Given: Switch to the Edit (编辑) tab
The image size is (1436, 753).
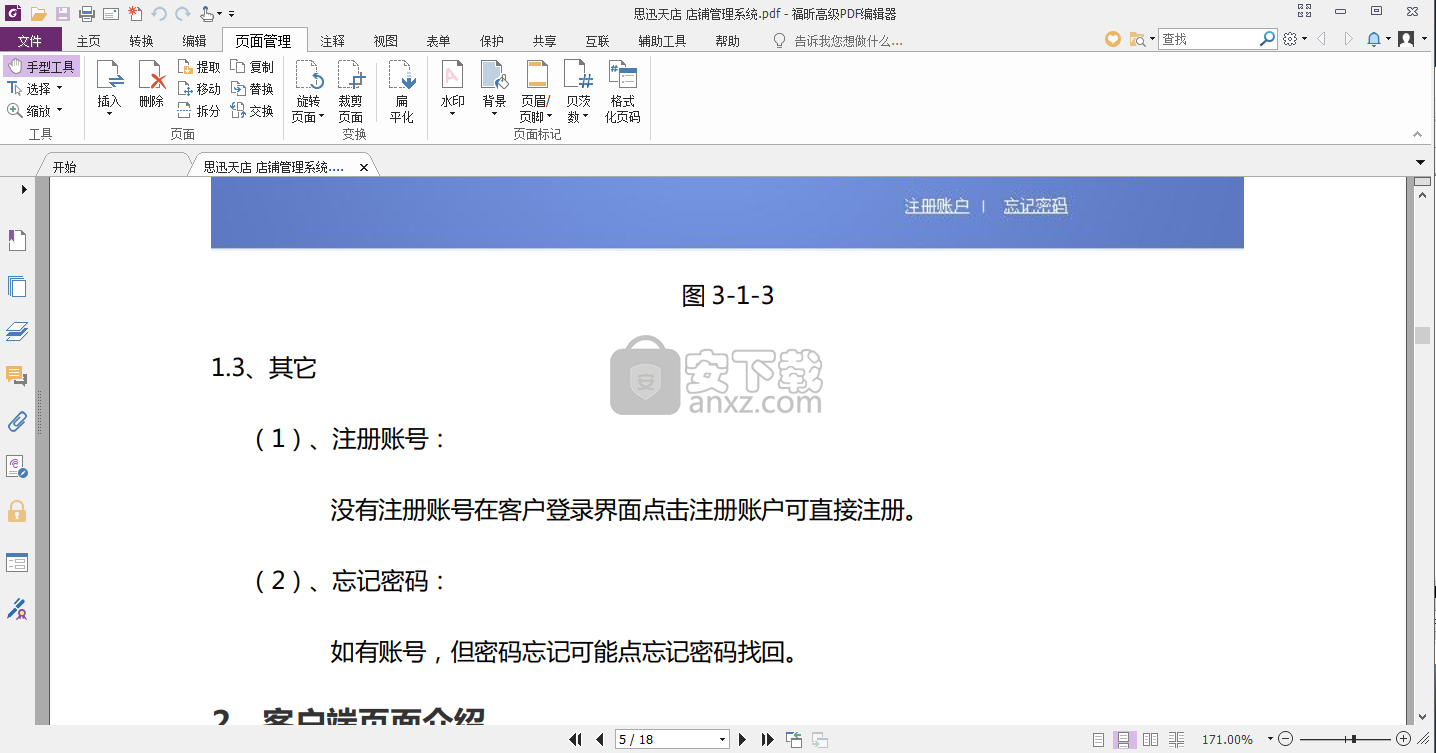Looking at the screenshot, I should point(194,41).
